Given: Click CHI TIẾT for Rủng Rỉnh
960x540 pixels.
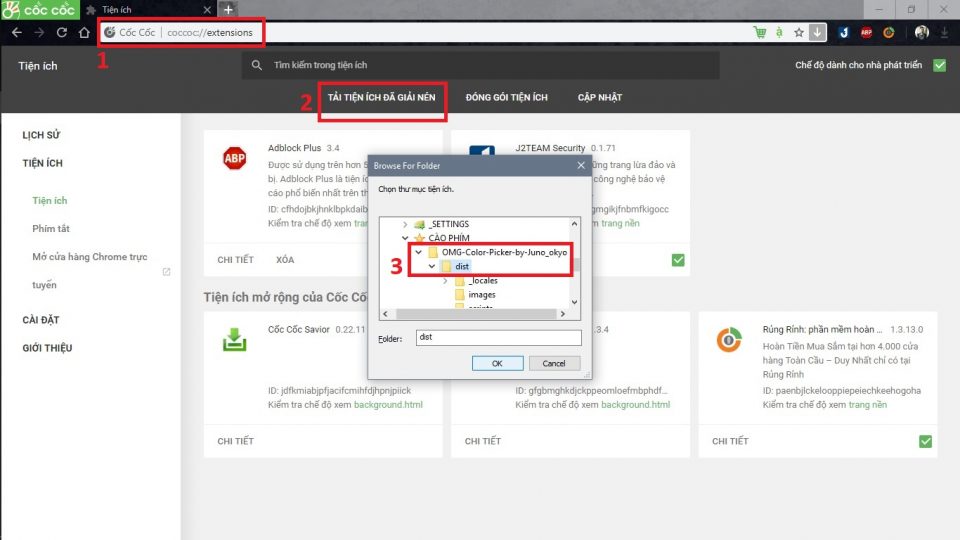Looking at the screenshot, I should [730, 441].
